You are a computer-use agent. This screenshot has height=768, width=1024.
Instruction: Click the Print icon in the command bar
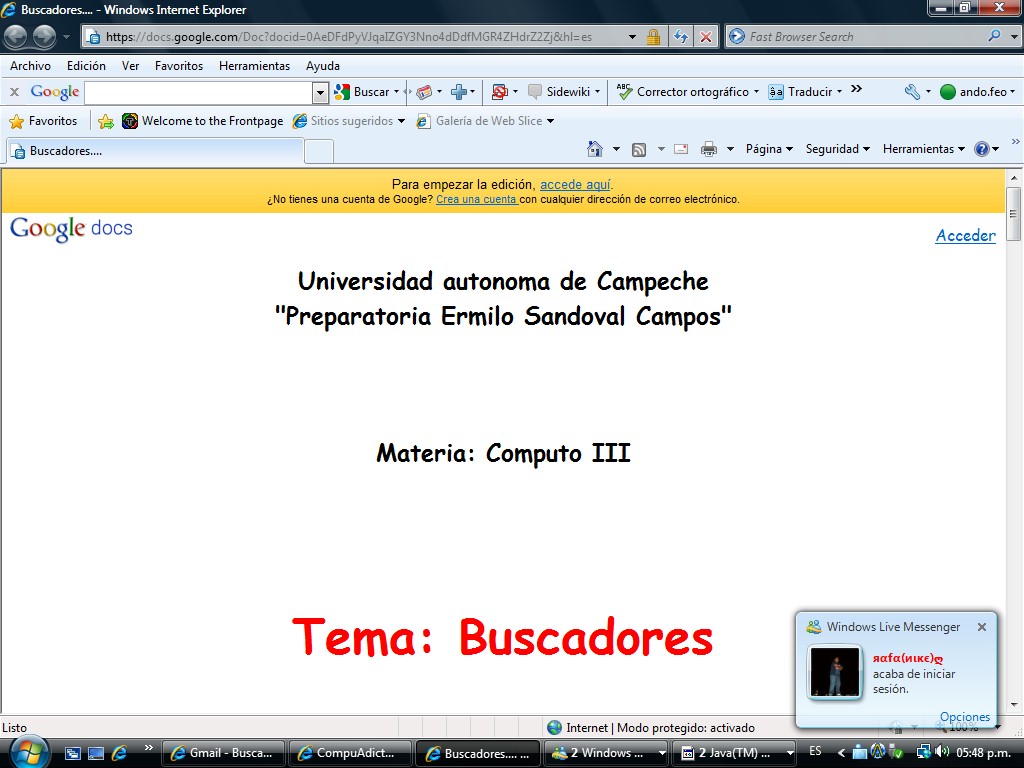click(x=709, y=149)
